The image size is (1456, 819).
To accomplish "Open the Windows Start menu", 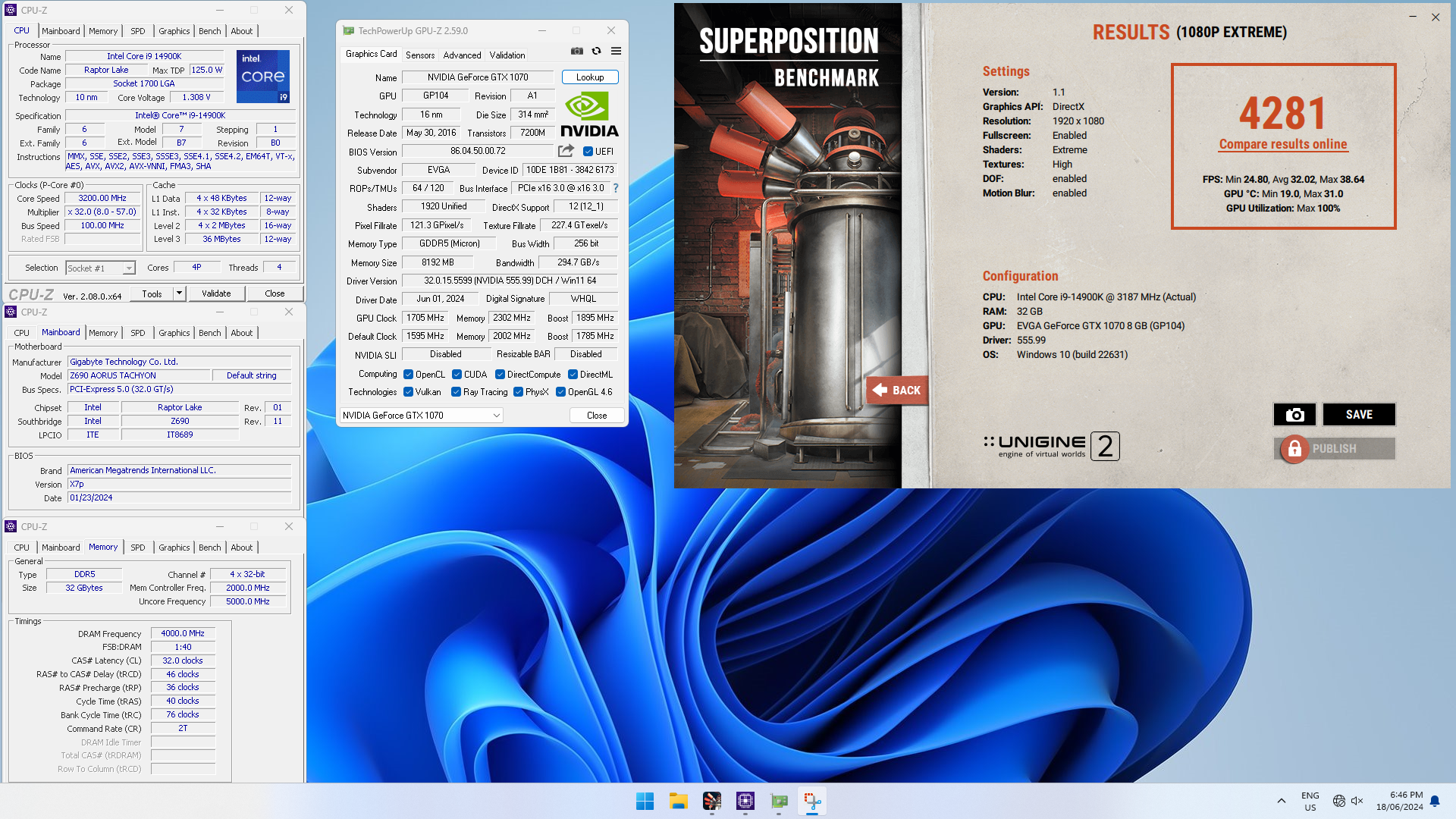I will point(645,801).
